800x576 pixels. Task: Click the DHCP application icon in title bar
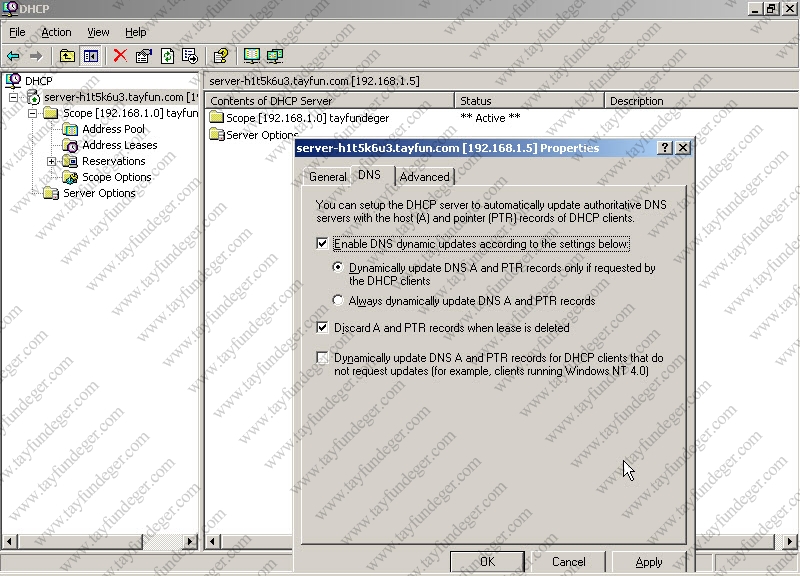point(10,8)
